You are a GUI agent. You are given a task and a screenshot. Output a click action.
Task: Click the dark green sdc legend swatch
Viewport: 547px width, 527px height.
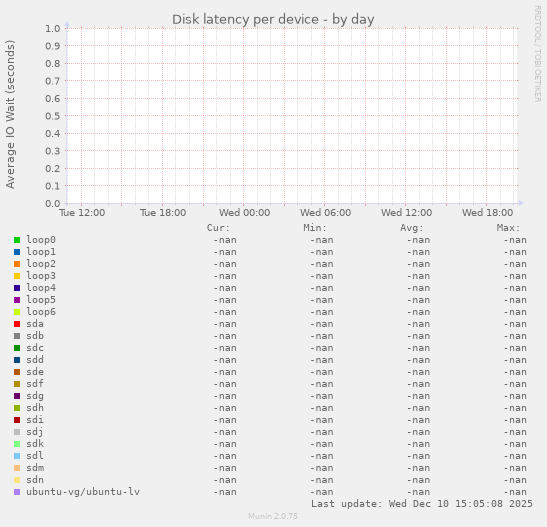point(17,348)
